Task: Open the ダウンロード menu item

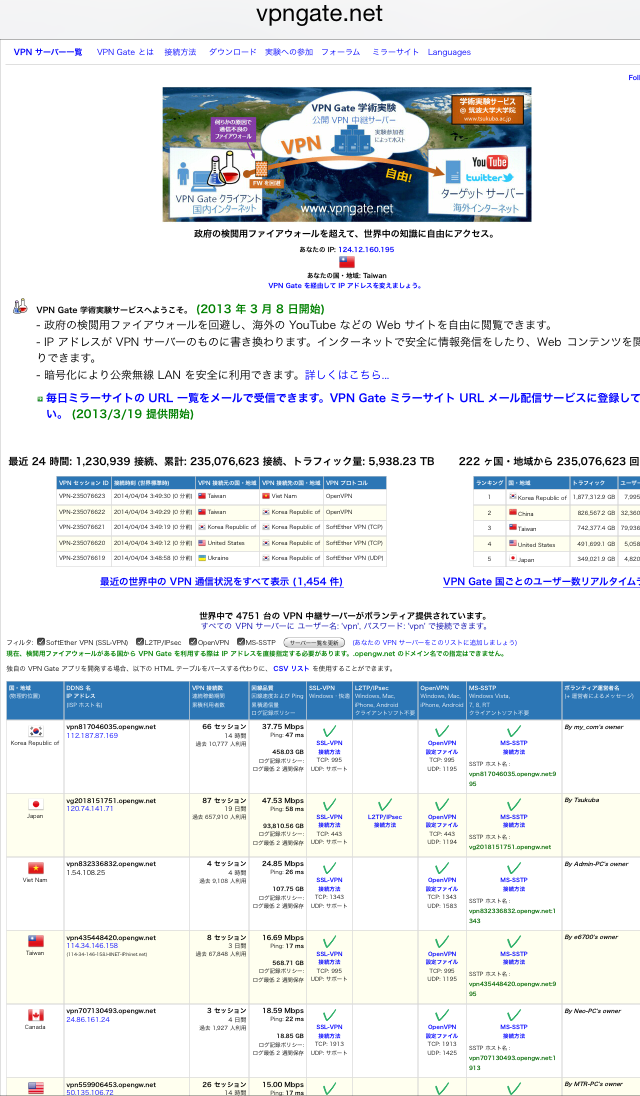Action: point(233,52)
